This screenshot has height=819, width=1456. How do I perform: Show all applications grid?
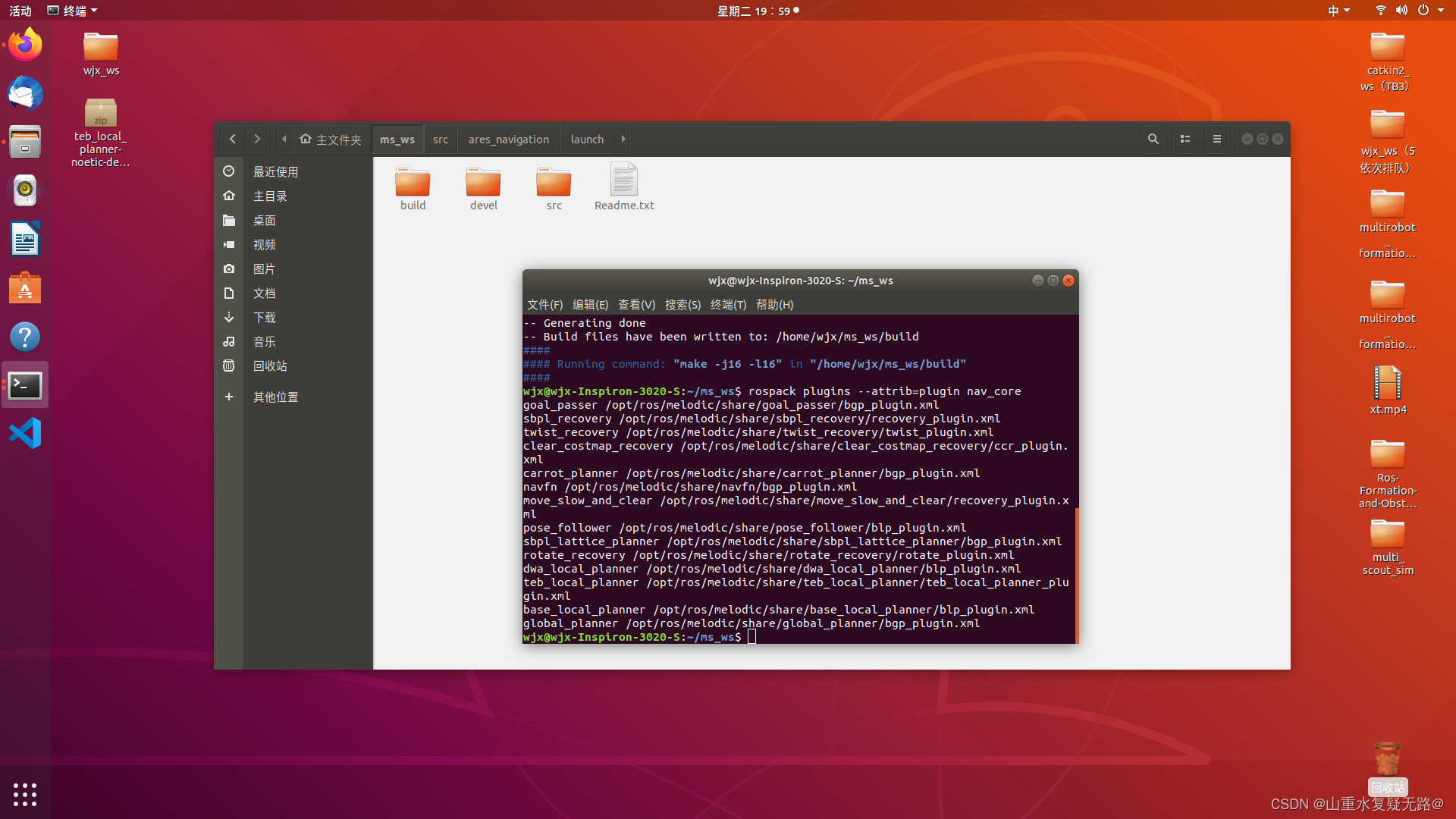click(25, 794)
